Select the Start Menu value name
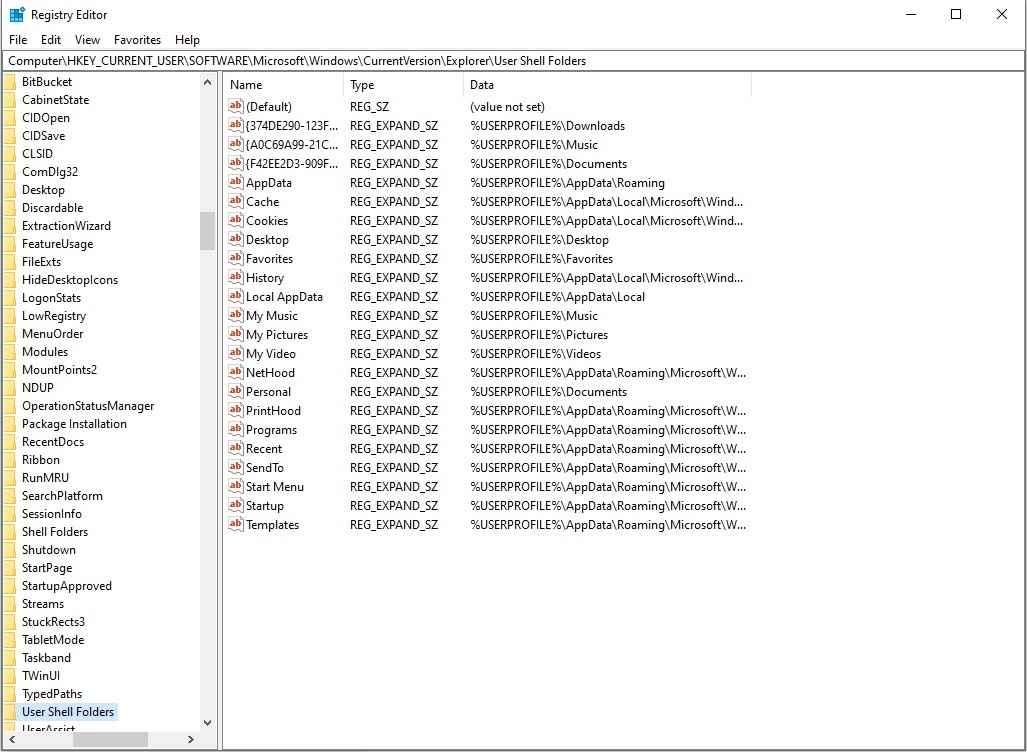The width and height of the screenshot is (1027, 752). pyautogui.click(x=275, y=487)
